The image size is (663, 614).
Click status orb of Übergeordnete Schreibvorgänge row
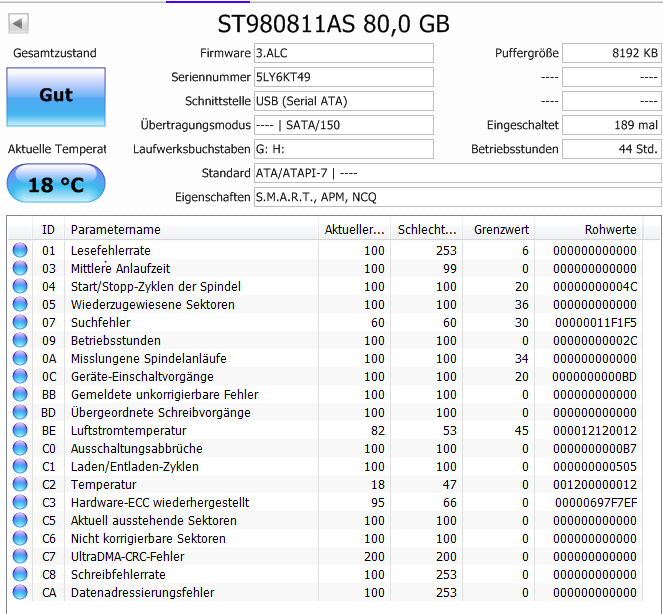tap(20, 412)
